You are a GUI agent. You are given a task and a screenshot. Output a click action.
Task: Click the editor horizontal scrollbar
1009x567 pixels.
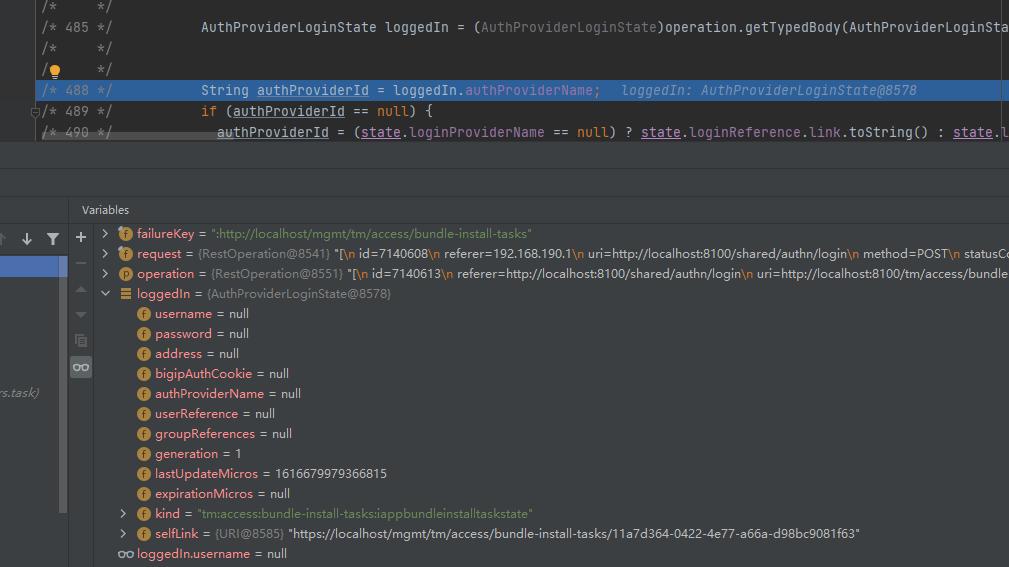pos(130,136)
